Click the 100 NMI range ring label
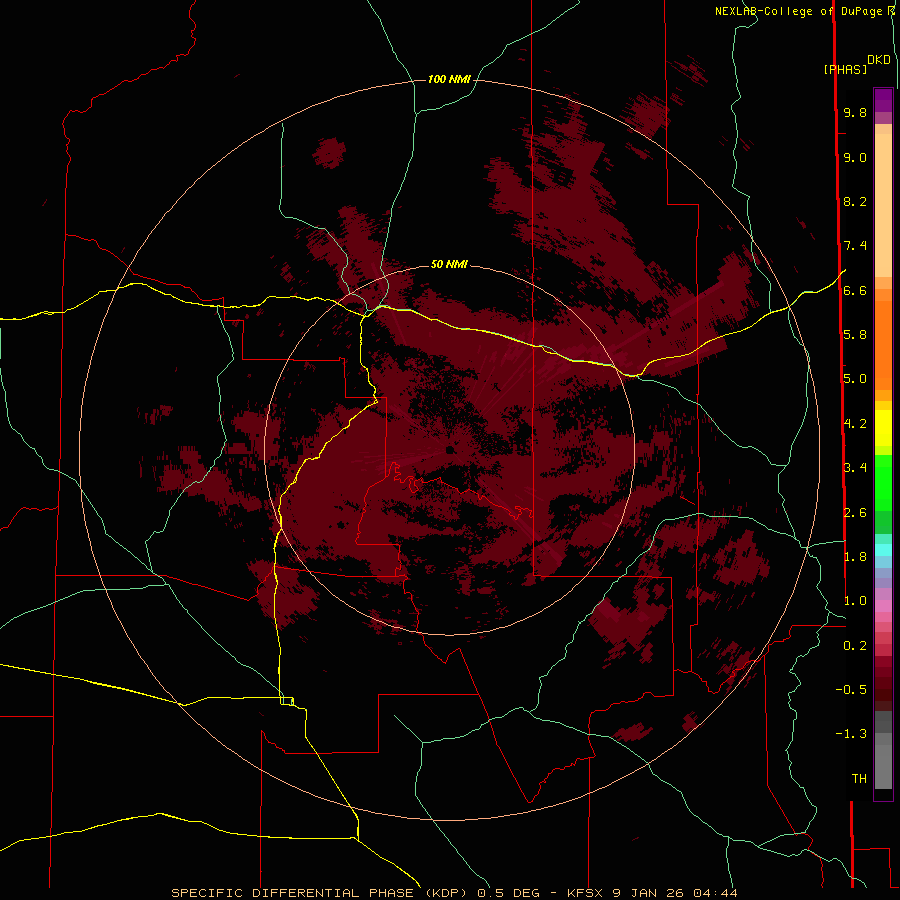 pos(449,79)
